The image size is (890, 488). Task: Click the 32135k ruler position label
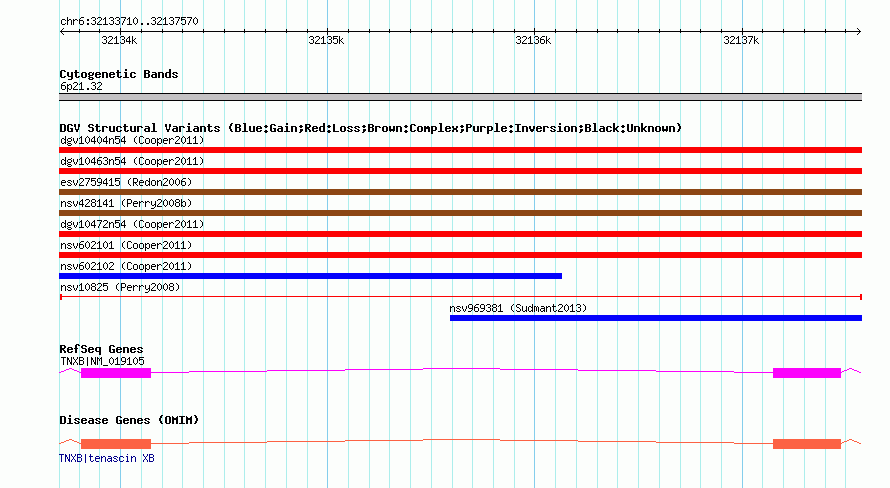point(326,40)
